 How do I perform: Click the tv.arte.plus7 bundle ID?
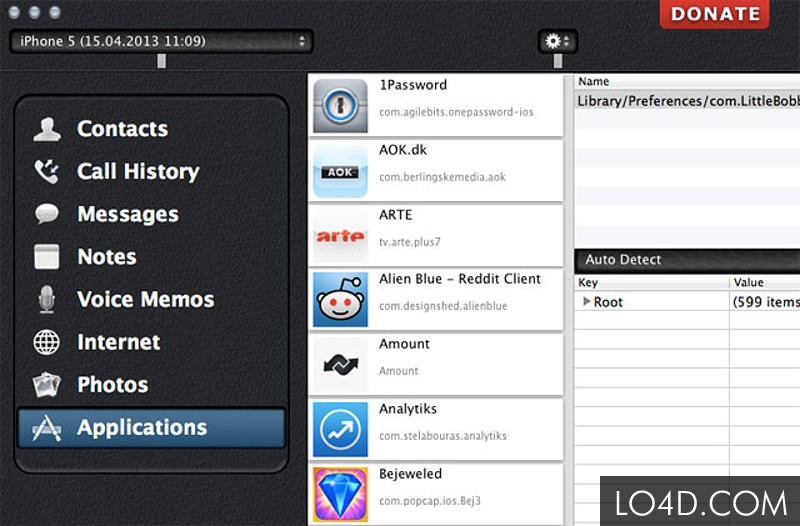tap(409, 242)
